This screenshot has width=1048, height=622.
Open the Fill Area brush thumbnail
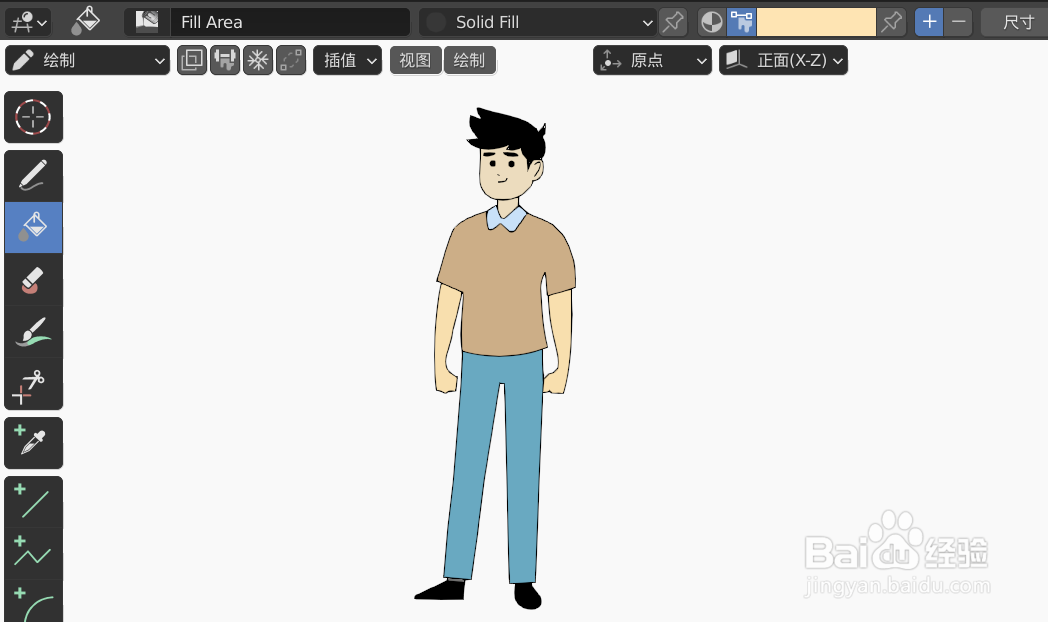147,22
